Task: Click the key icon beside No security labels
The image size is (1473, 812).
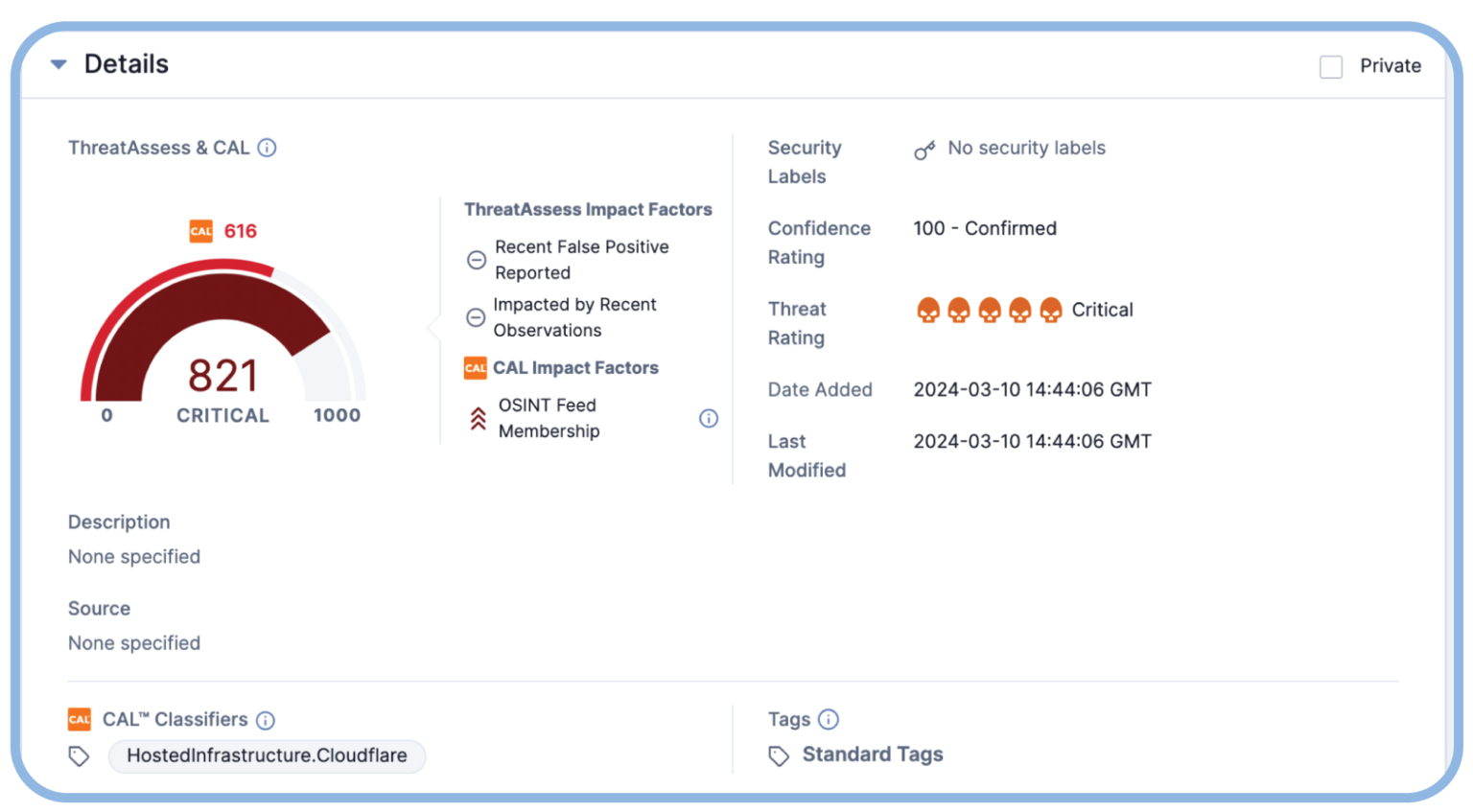Action: tap(924, 150)
